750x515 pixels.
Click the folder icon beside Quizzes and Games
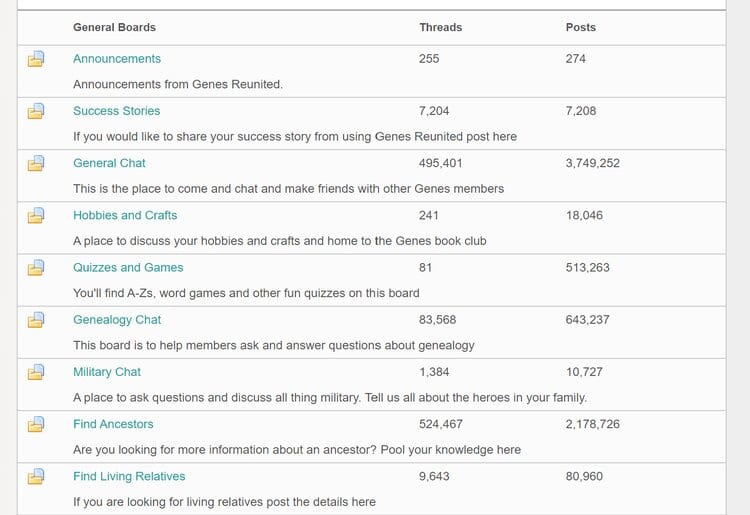36,267
